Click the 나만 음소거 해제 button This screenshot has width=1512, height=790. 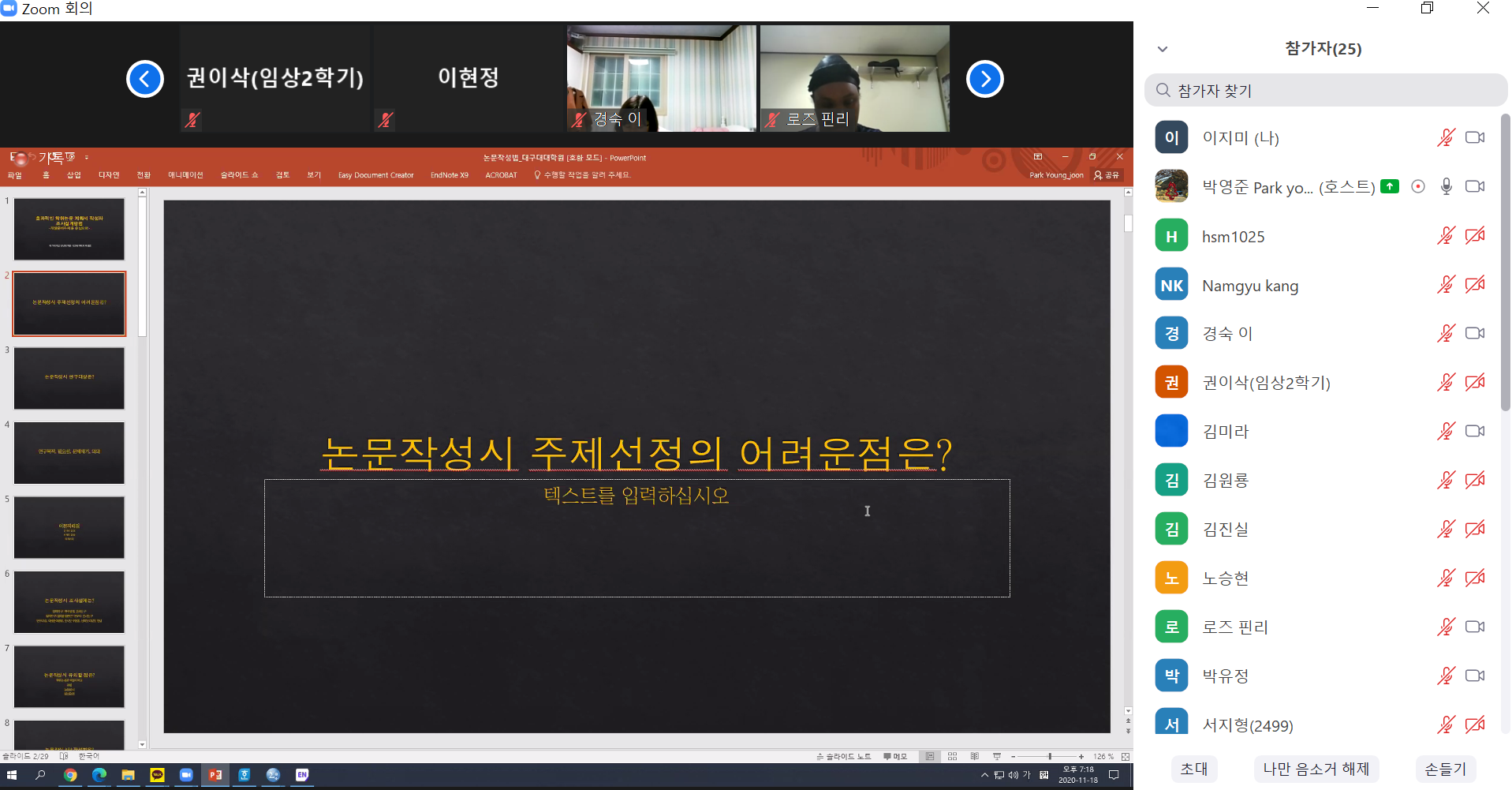[x=1316, y=769]
